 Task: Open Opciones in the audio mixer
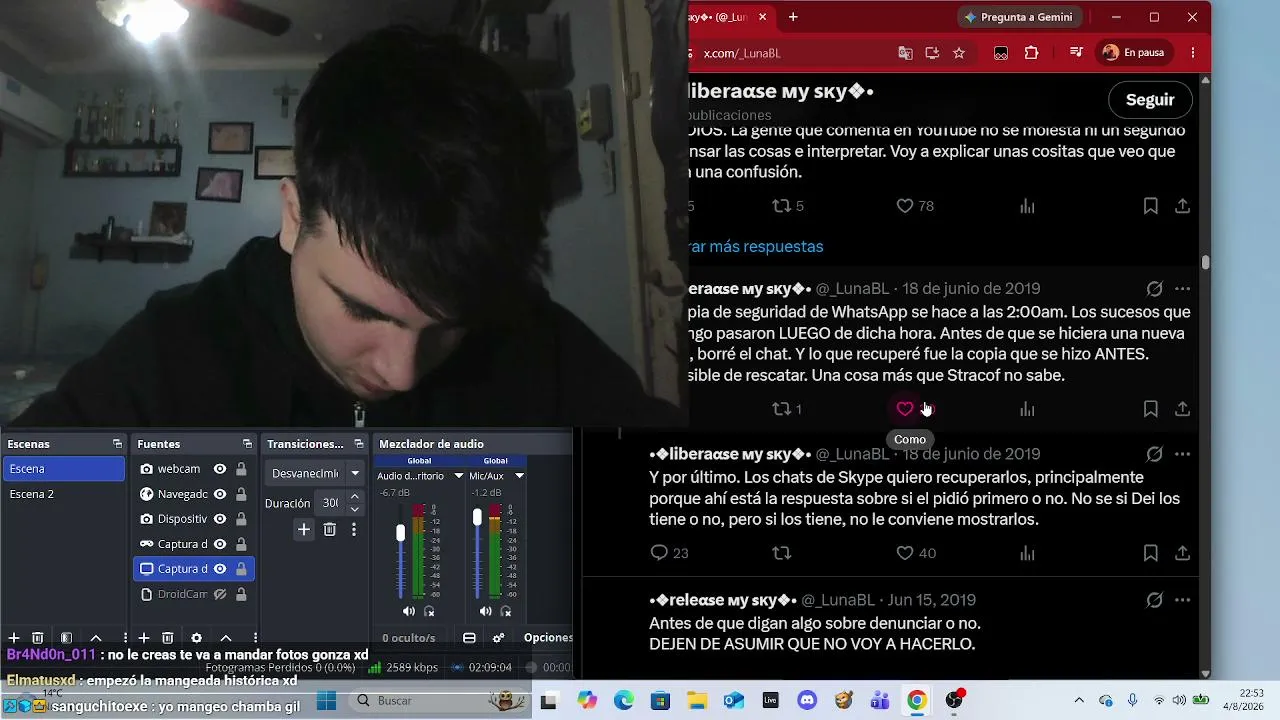(548, 638)
